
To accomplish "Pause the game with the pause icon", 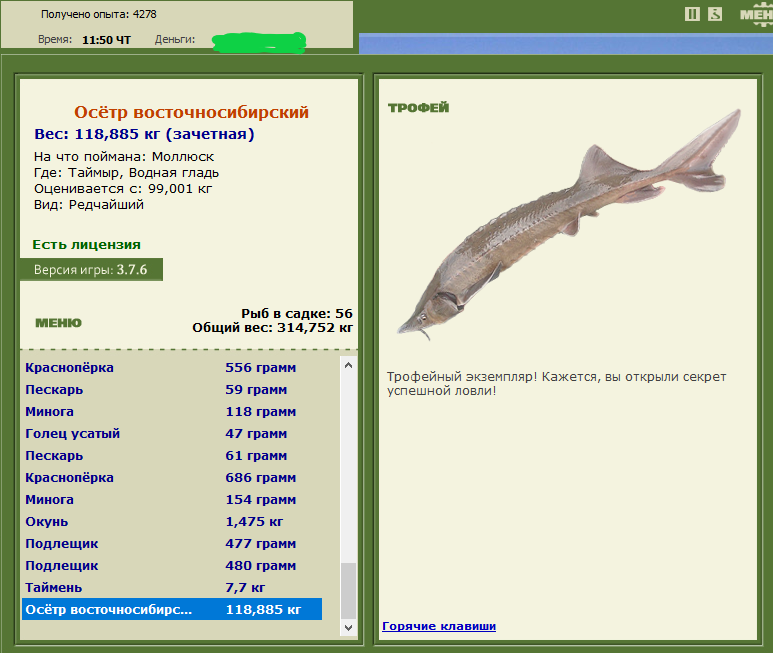I will click(x=692, y=14).
